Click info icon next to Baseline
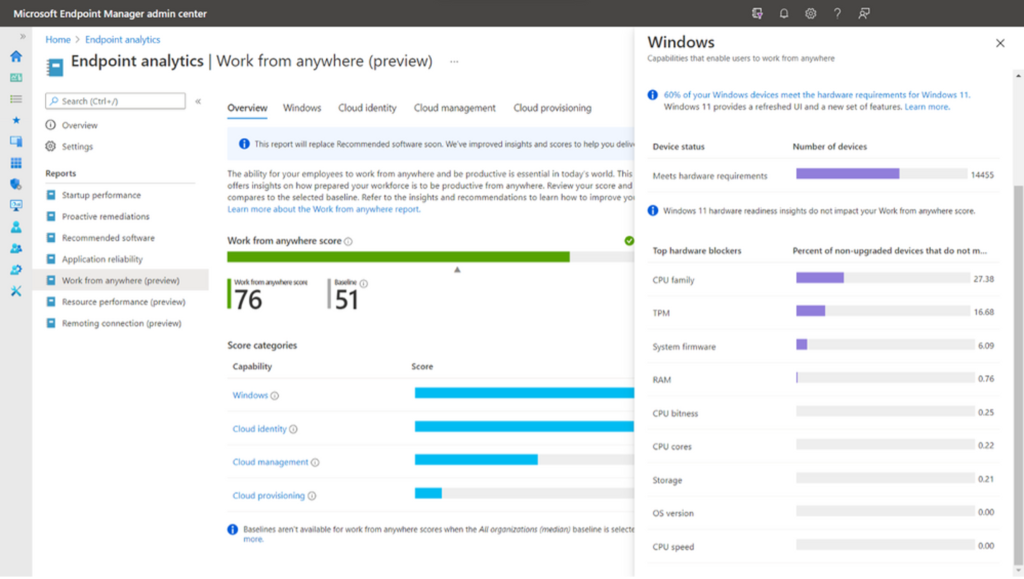The height and width of the screenshot is (579, 1024). (364, 283)
